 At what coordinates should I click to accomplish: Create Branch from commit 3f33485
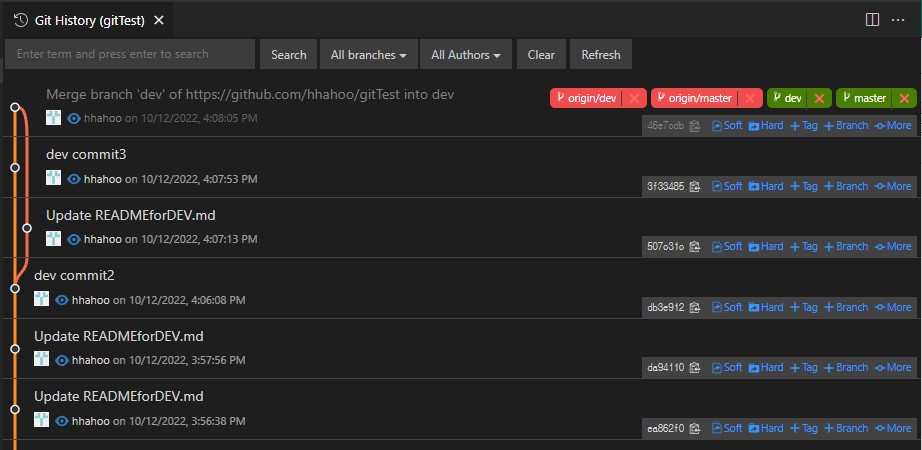pos(846,186)
